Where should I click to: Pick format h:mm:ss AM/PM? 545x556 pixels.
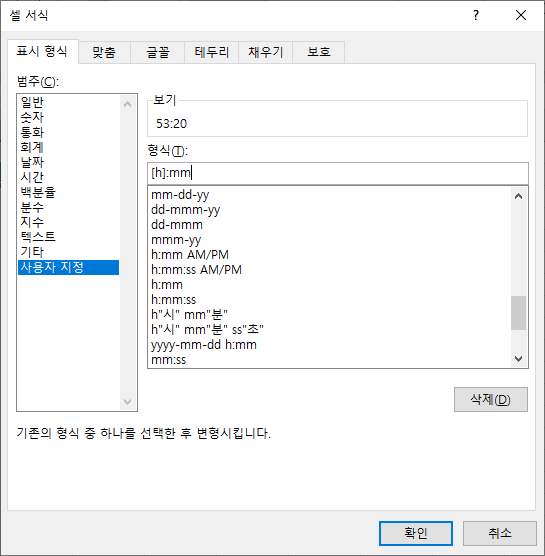point(329,269)
